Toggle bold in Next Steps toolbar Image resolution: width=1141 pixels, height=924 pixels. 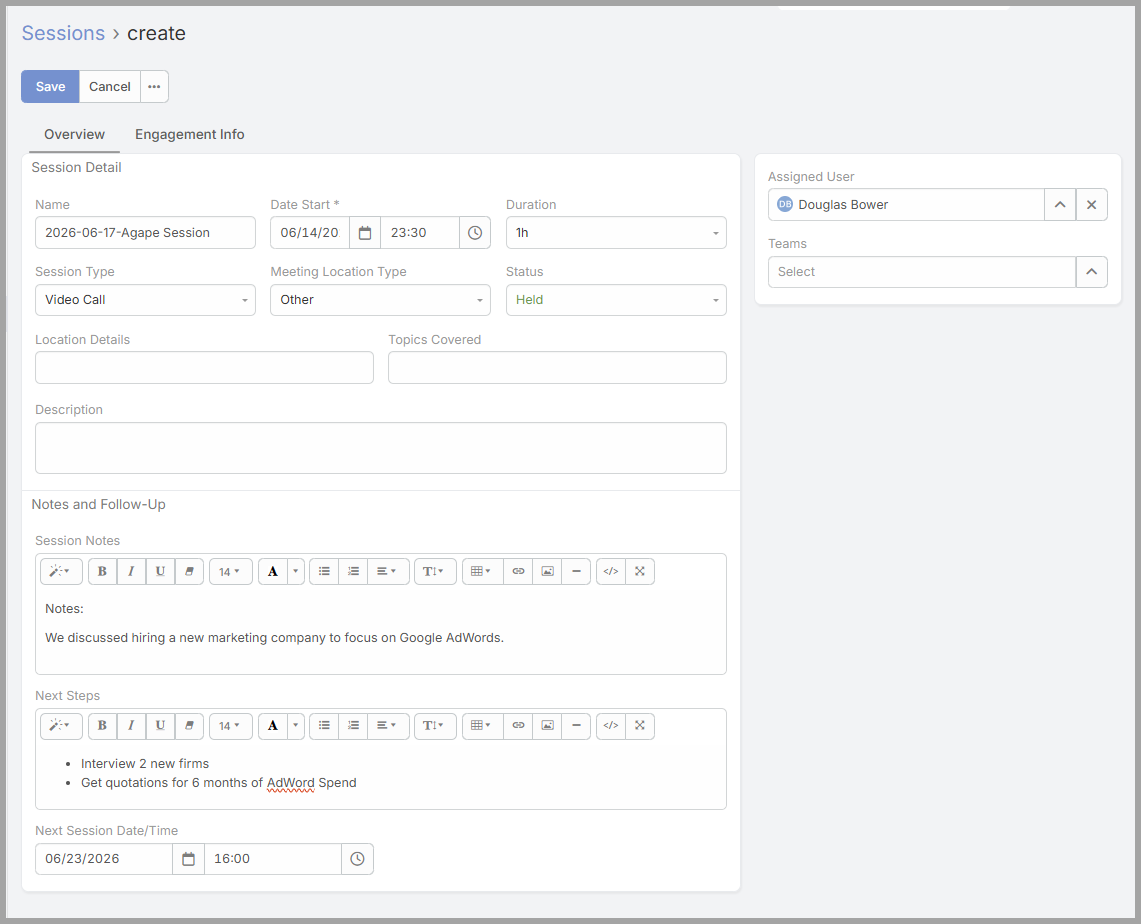point(103,725)
